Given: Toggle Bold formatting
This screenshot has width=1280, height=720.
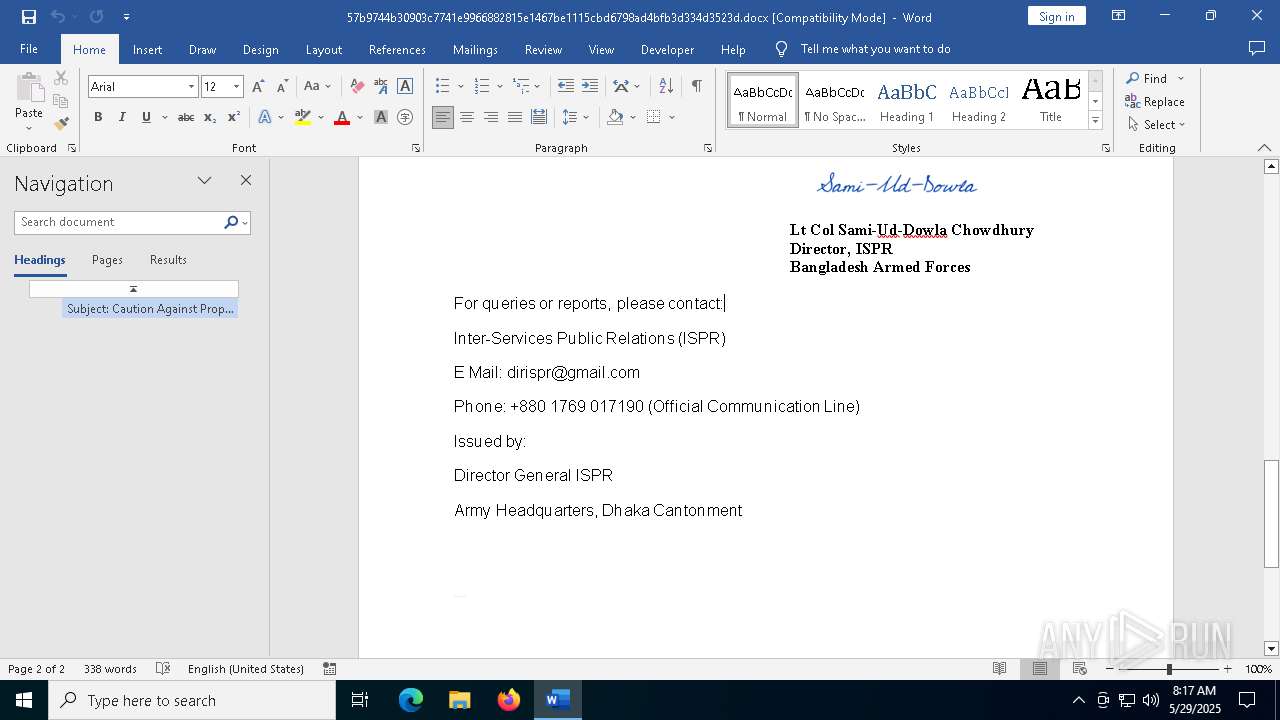Looking at the screenshot, I should (x=98, y=117).
